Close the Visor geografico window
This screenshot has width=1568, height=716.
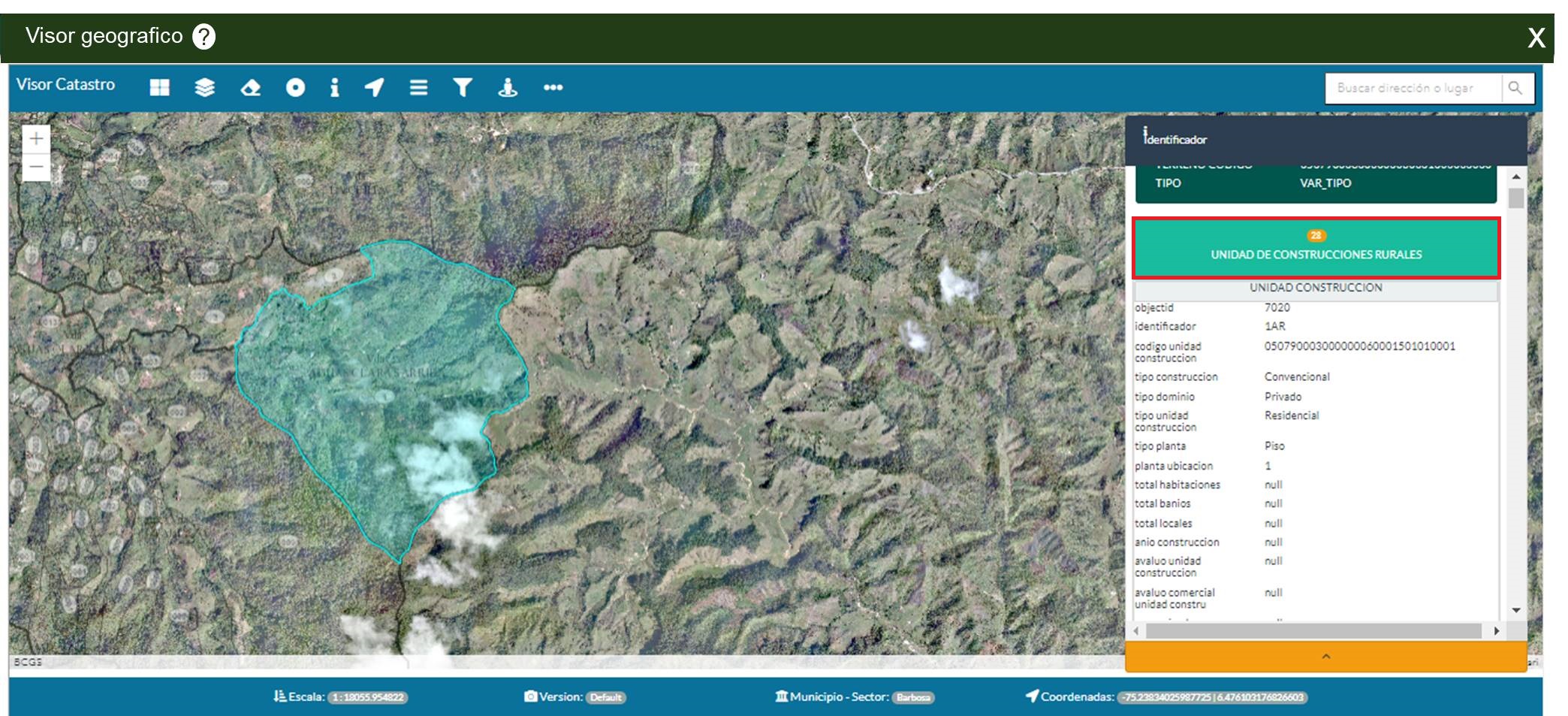1536,38
